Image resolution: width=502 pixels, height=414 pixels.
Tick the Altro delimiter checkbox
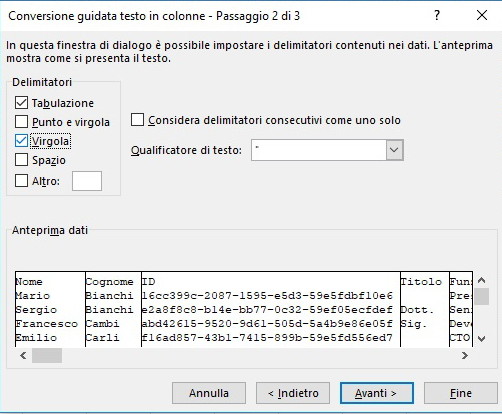(21, 181)
